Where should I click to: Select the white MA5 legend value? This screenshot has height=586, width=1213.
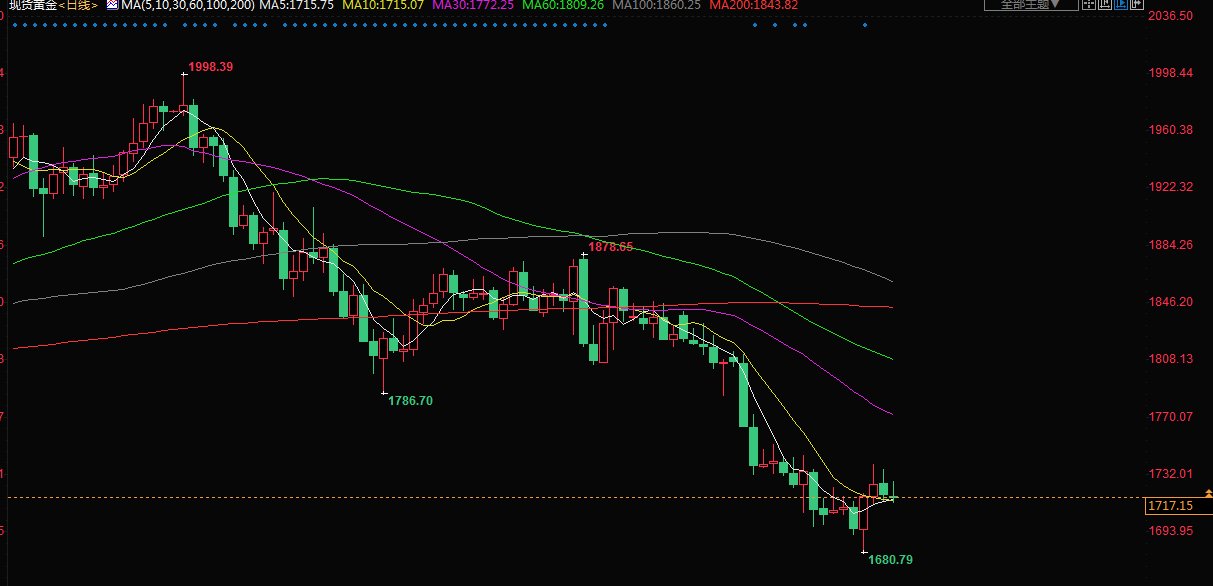pos(297,5)
